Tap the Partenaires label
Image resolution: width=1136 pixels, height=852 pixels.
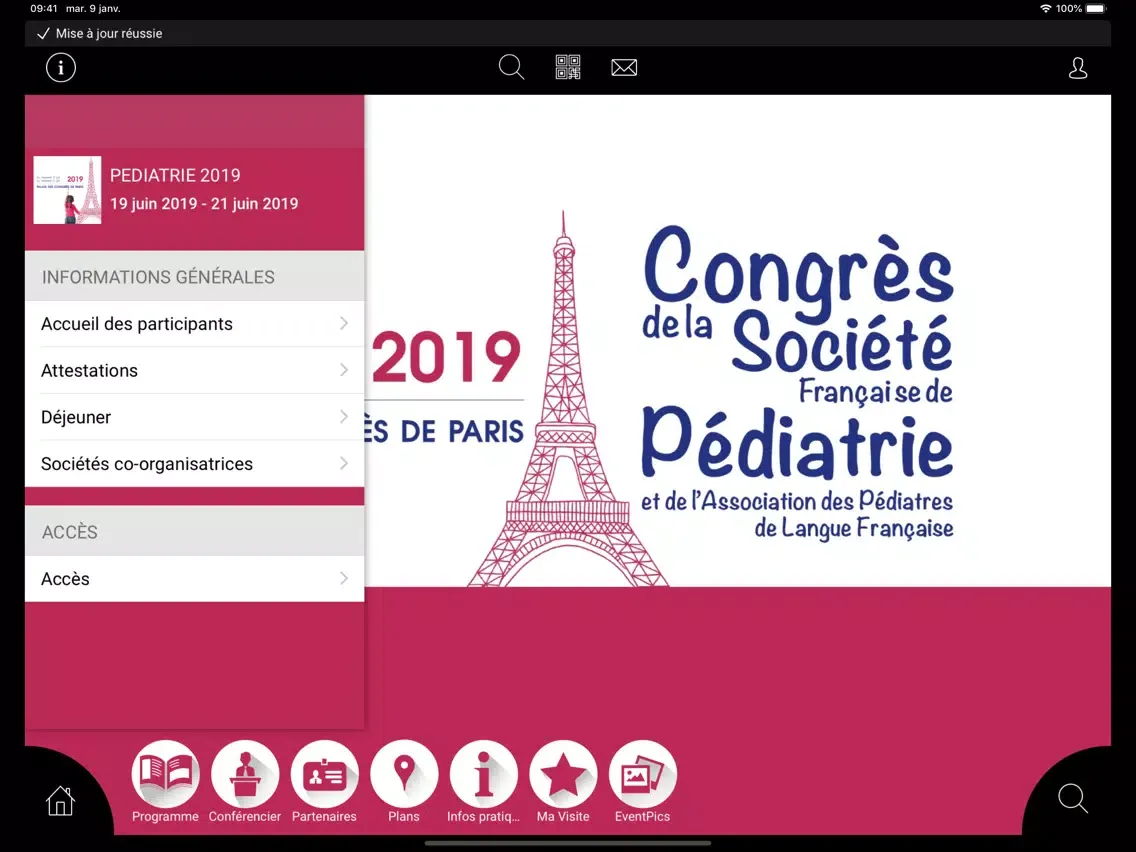click(324, 816)
